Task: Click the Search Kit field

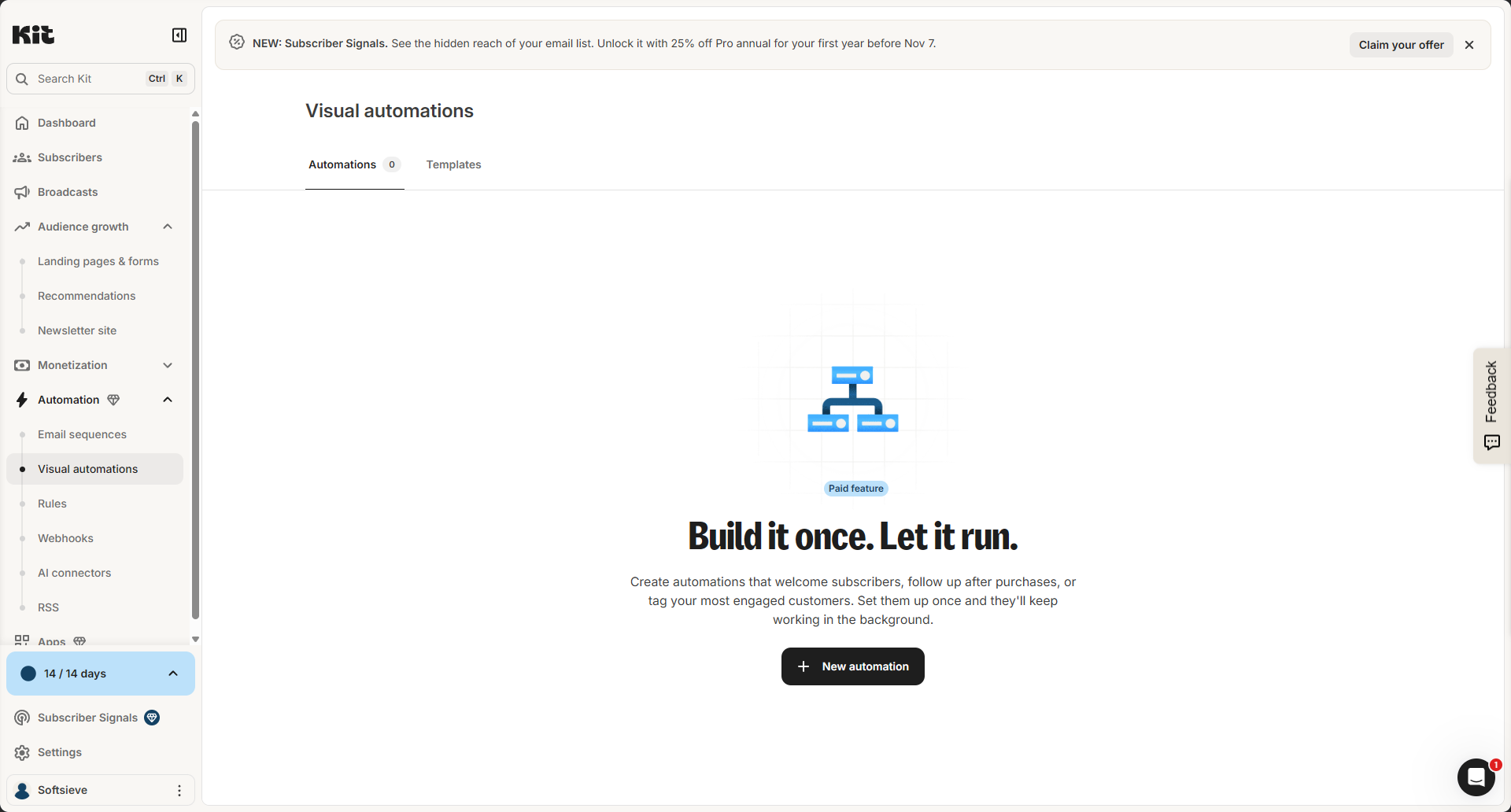Action: 101,79
